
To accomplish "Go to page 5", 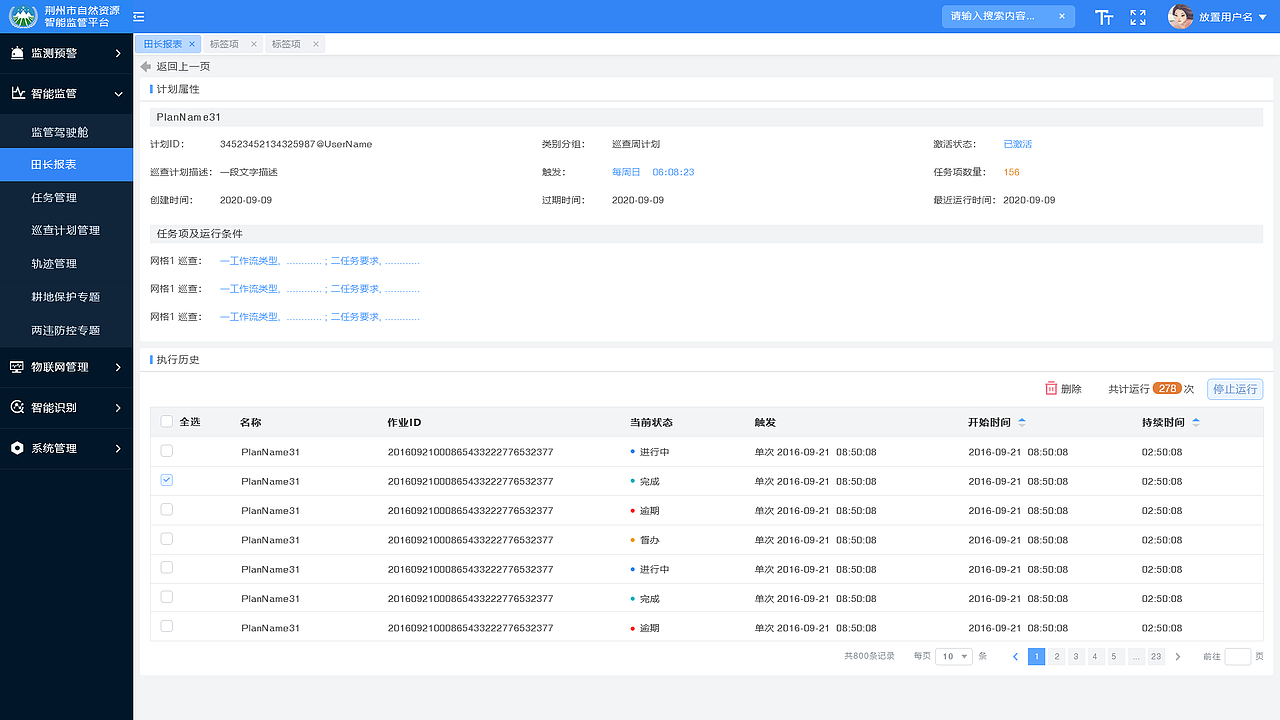I will pyautogui.click(x=1116, y=657).
